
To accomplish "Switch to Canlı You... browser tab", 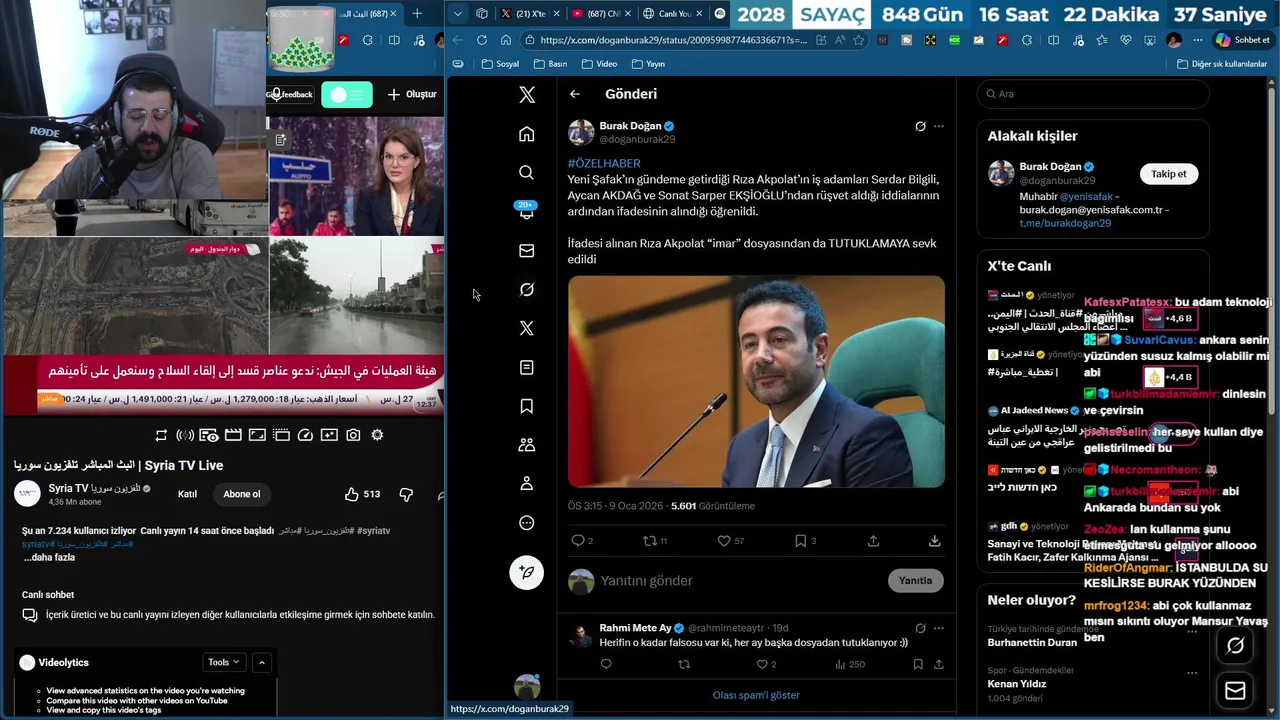I will [x=671, y=13].
